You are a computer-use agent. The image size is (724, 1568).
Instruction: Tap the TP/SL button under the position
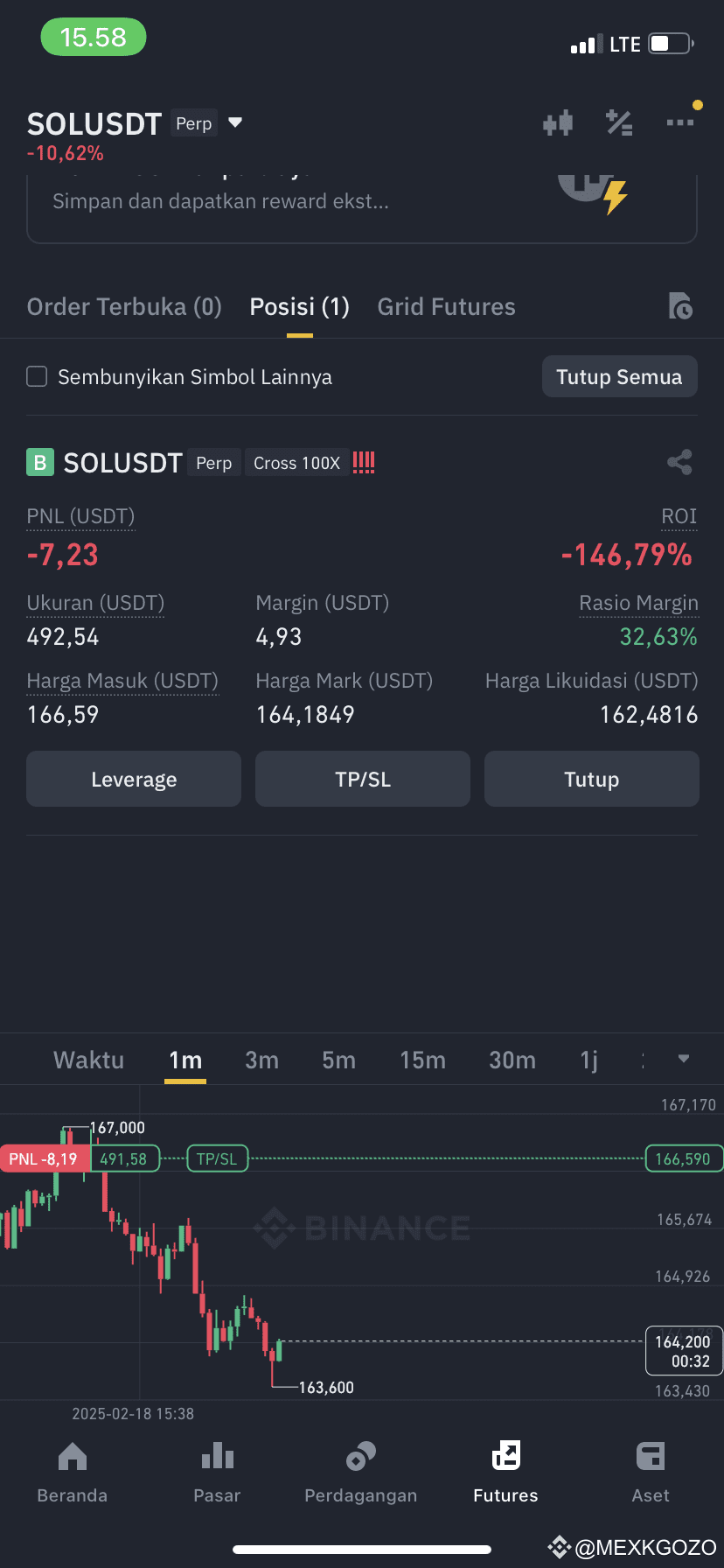click(363, 779)
